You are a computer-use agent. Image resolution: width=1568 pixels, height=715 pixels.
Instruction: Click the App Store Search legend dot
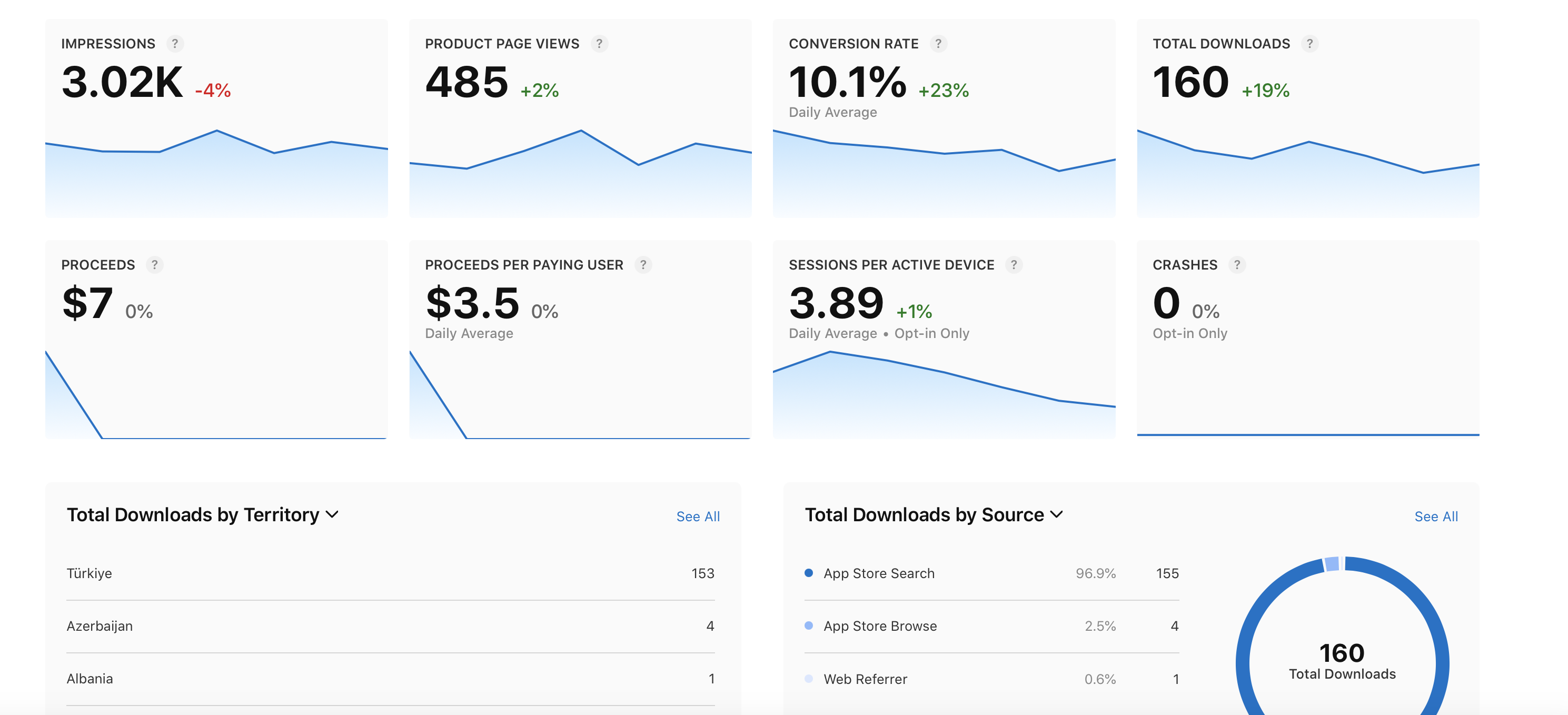[808, 573]
